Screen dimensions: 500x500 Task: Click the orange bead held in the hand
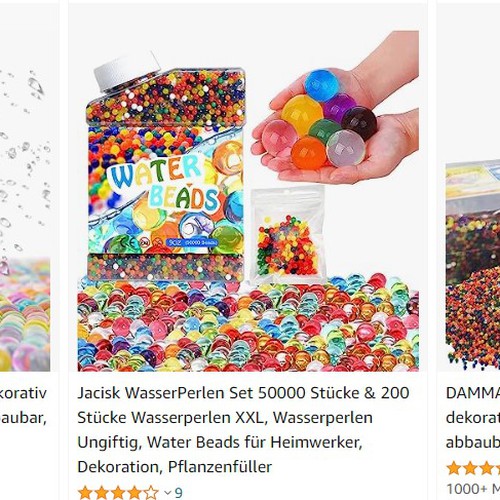309,153
